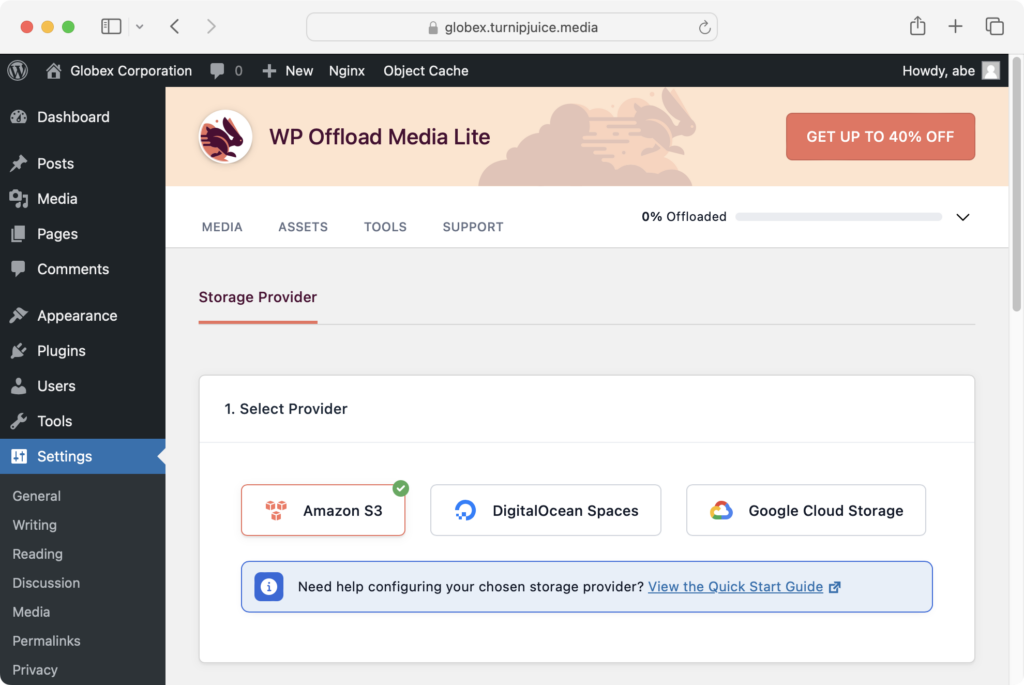Image resolution: width=1024 pixels, height=685 pixels.
Task: Switch provider selection to Google Cloud Storage
Action: 805,510
